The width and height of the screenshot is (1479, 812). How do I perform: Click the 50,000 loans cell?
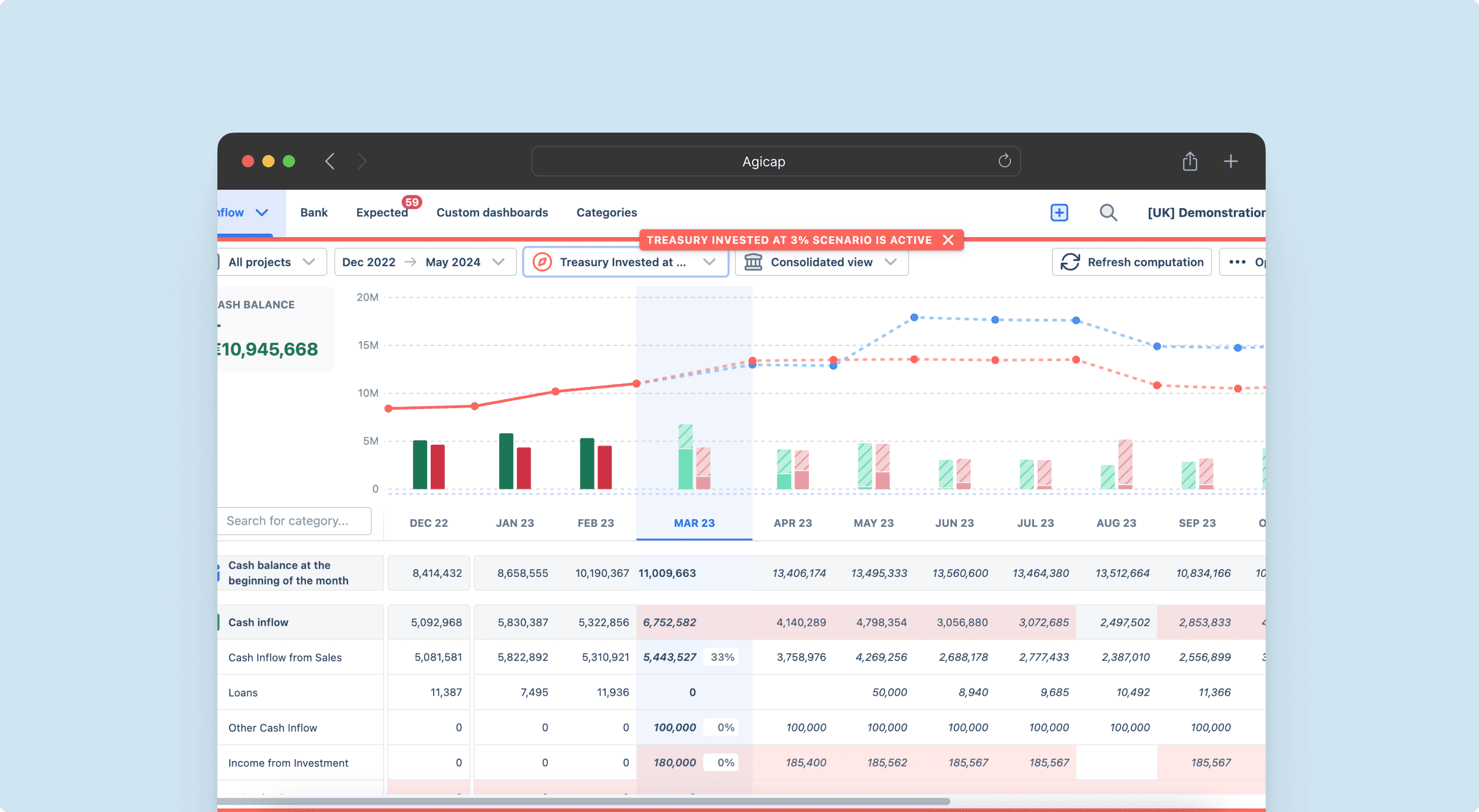[890, 693]
